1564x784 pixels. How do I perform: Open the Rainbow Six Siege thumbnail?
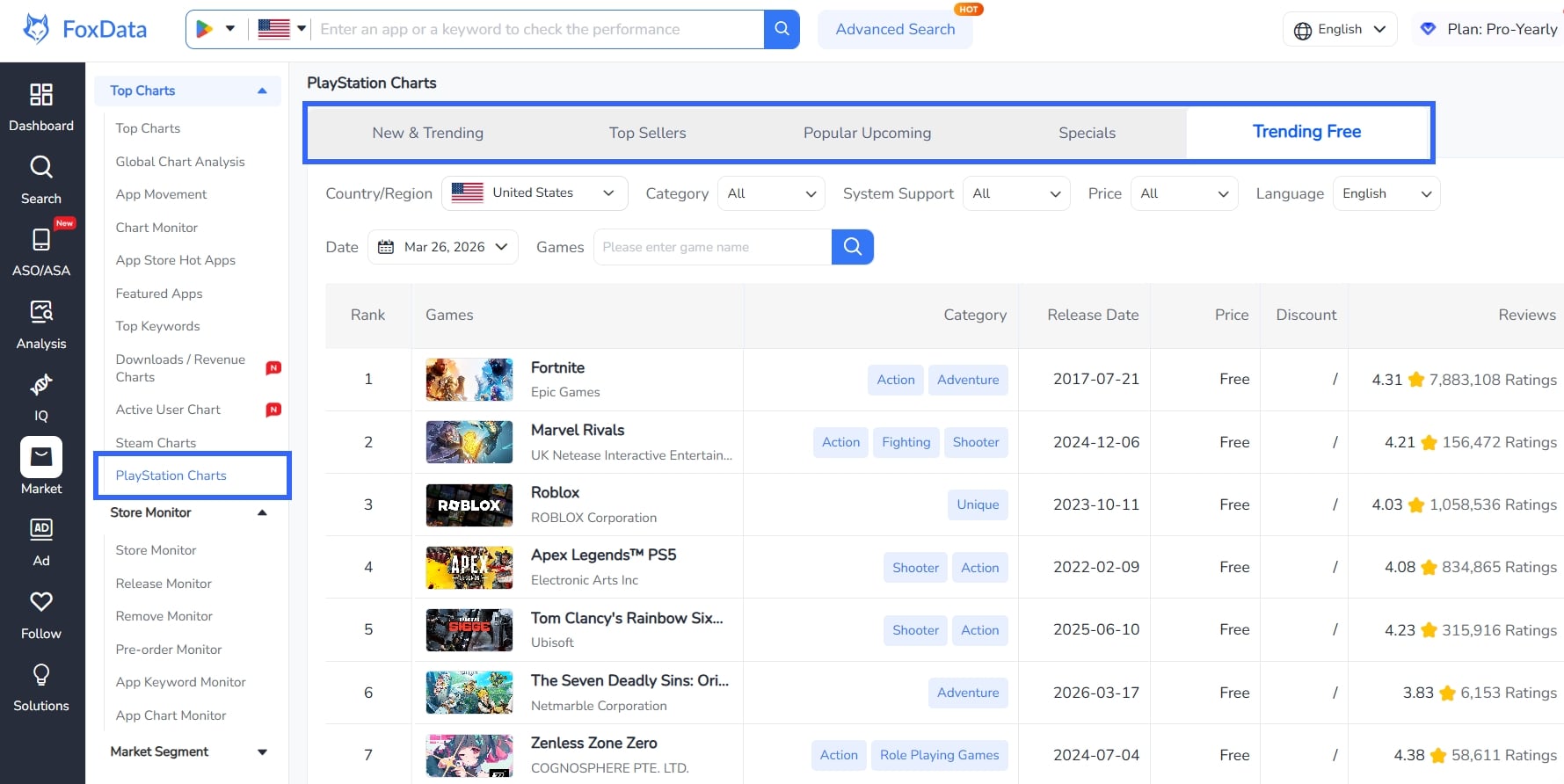(x=469, y=630)
